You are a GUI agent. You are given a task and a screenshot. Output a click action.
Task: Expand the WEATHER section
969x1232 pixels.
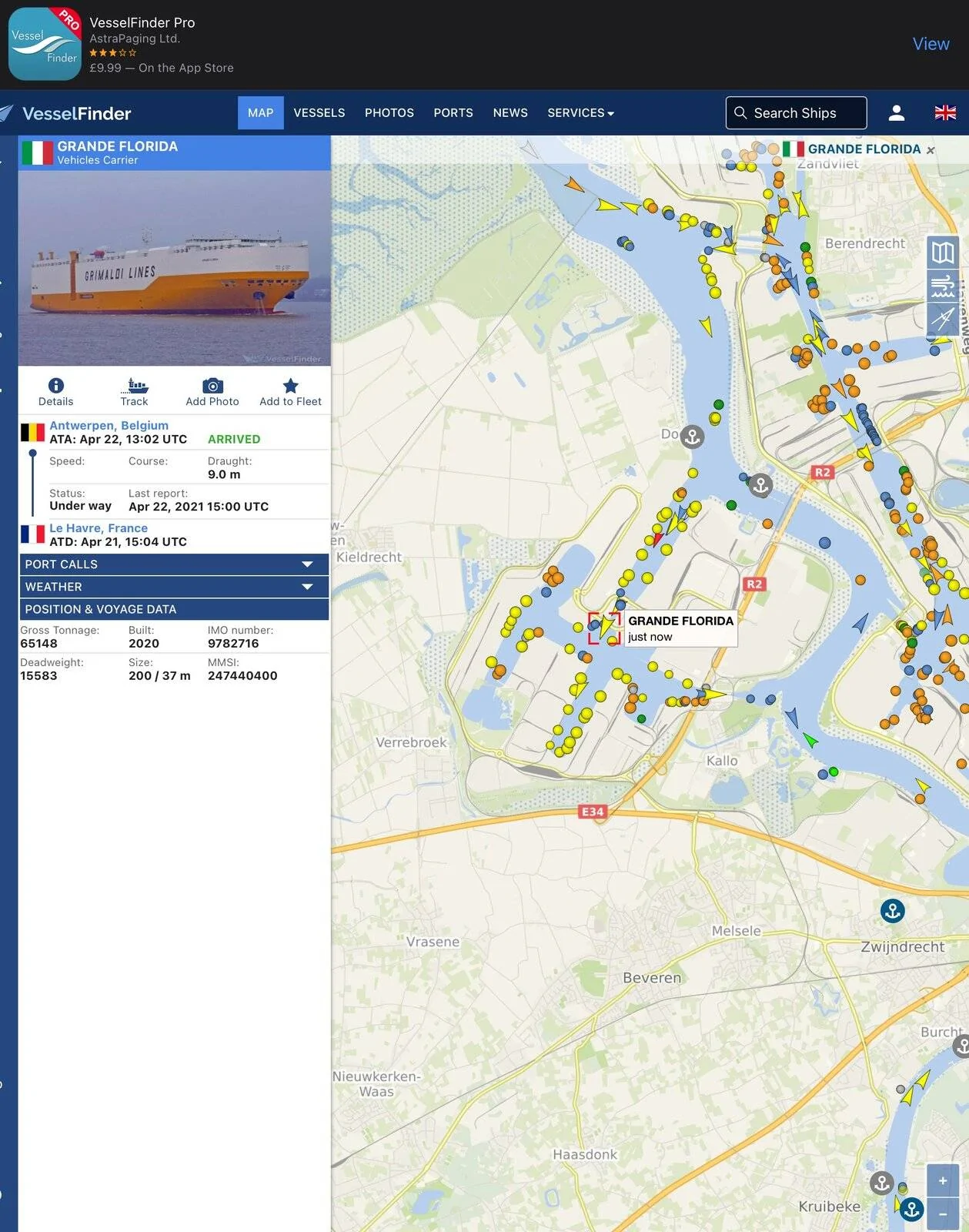click(x=175, y=587)
